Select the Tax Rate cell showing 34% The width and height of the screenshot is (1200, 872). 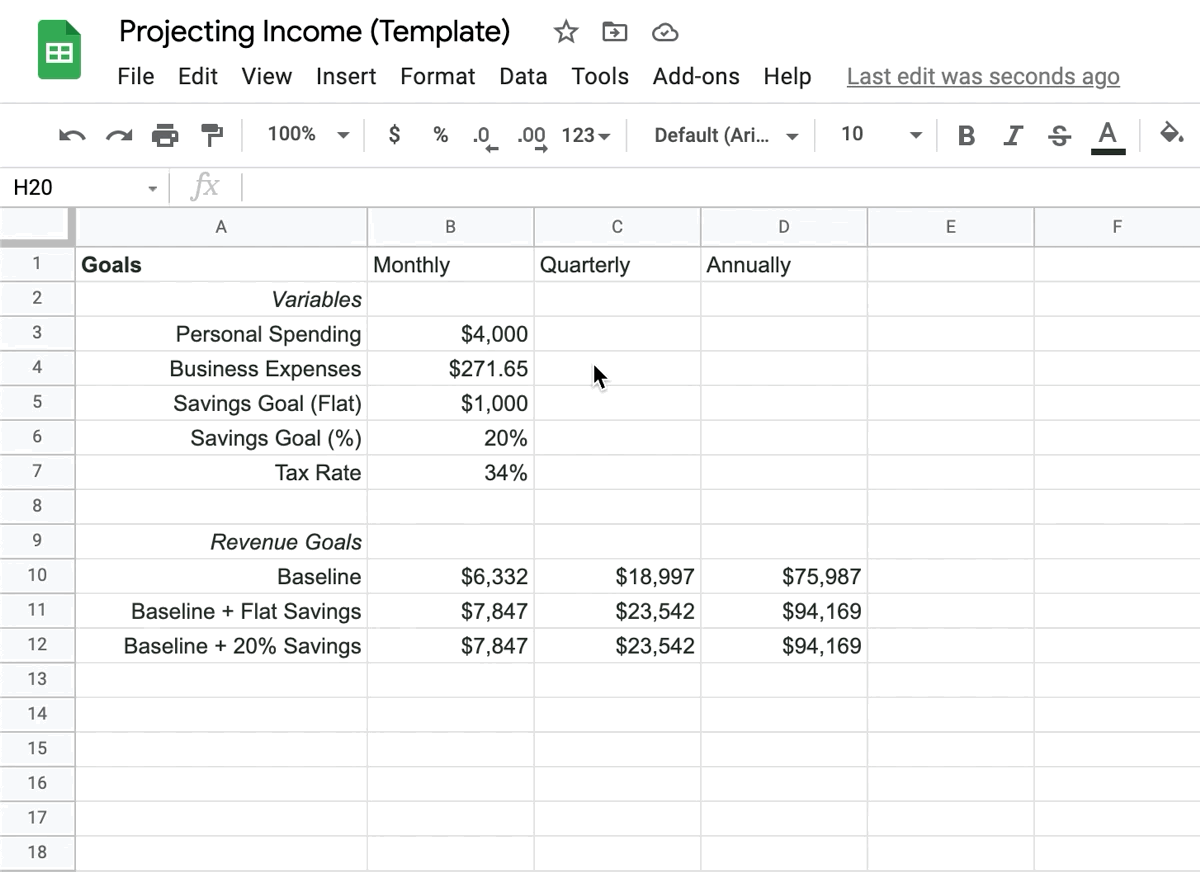coord(450,473)
